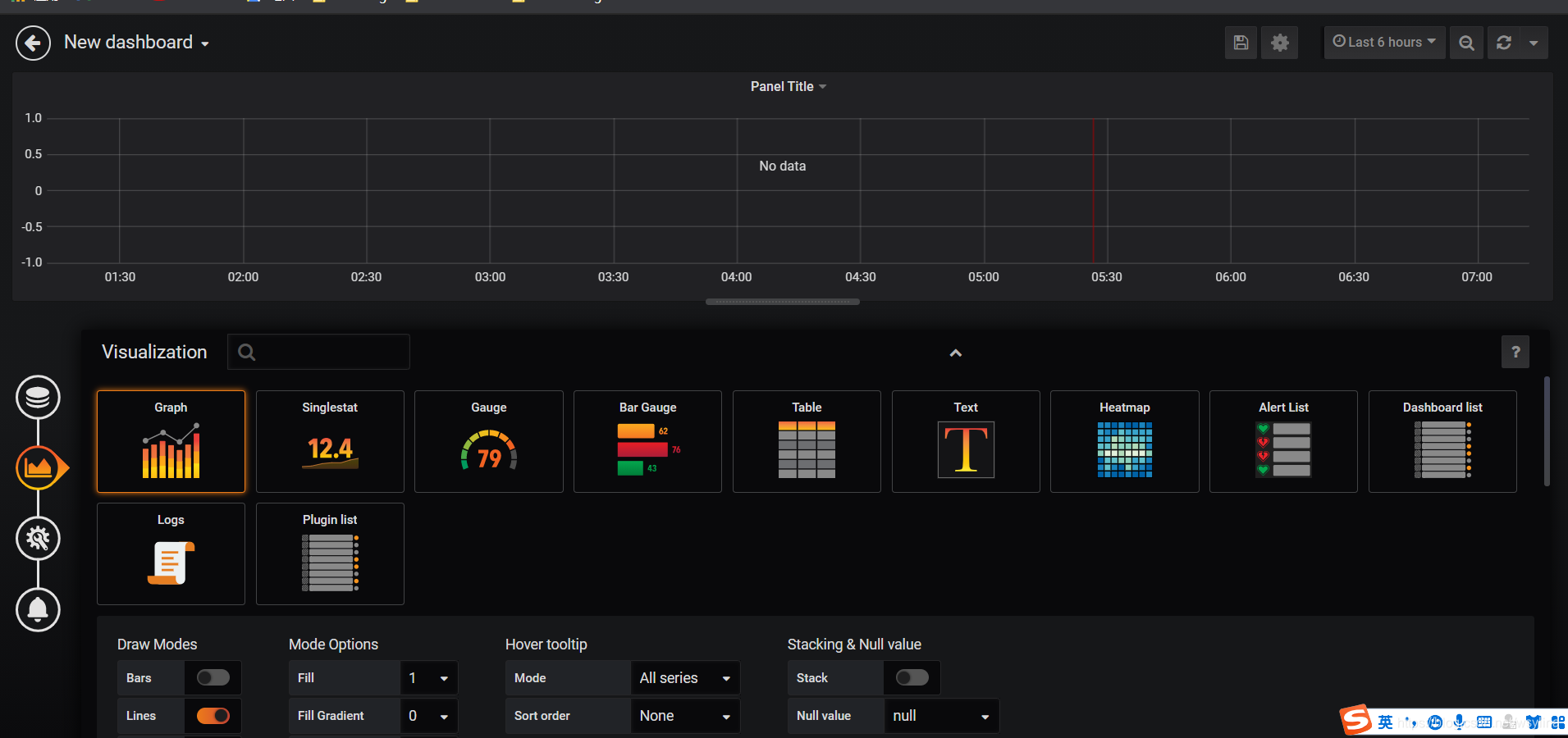Open the General settings cog icon
Screen dimensions: 1568x738
38,539
